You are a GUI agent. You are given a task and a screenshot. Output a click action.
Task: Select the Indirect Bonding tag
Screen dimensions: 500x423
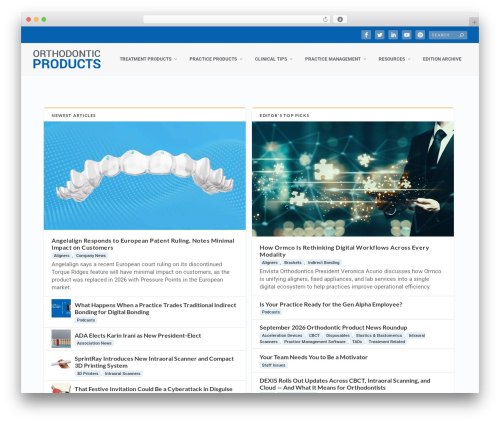point(323,263)
